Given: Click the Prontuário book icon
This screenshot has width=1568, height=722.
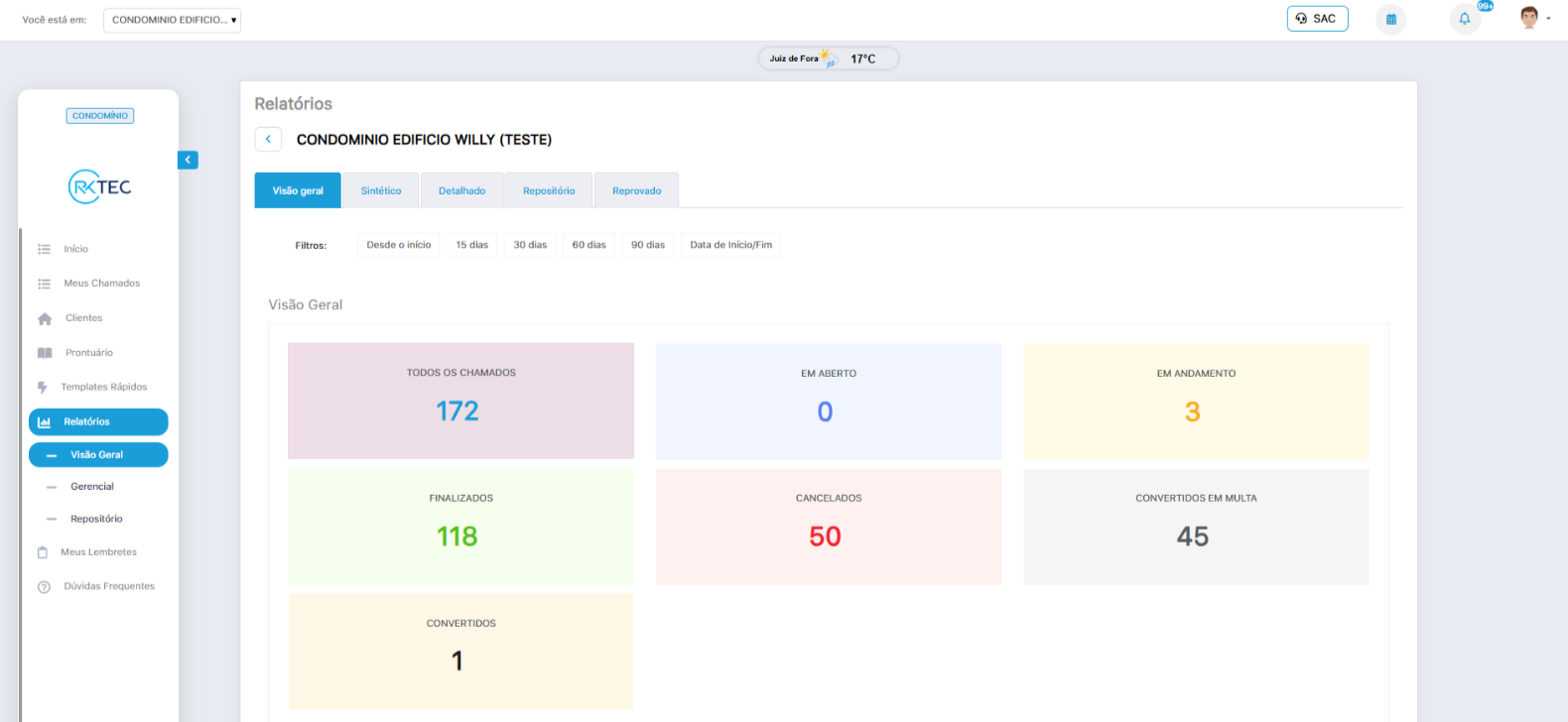Looking at the screenshot, I should tap(45, 353).
